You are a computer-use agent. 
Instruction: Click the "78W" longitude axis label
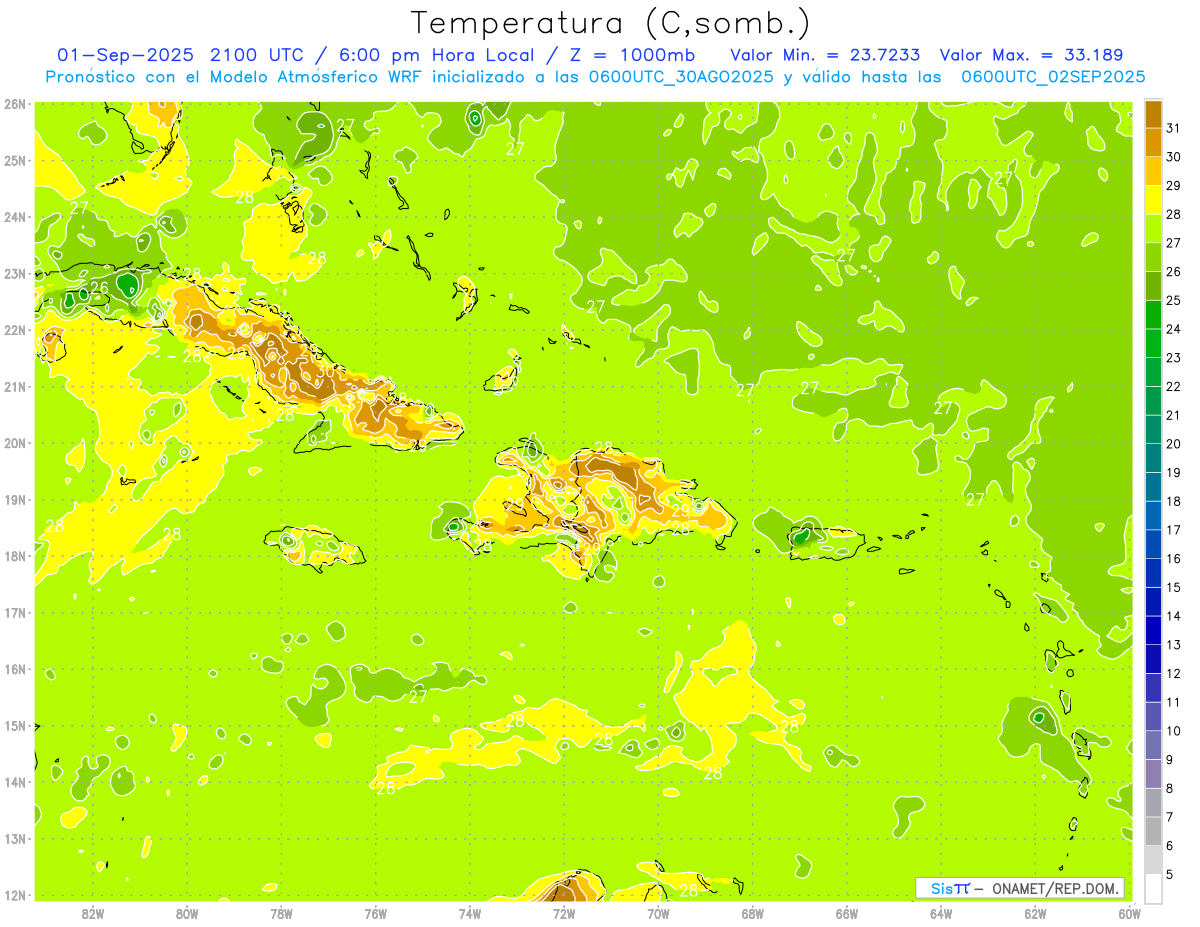click(x=281, y=913)
